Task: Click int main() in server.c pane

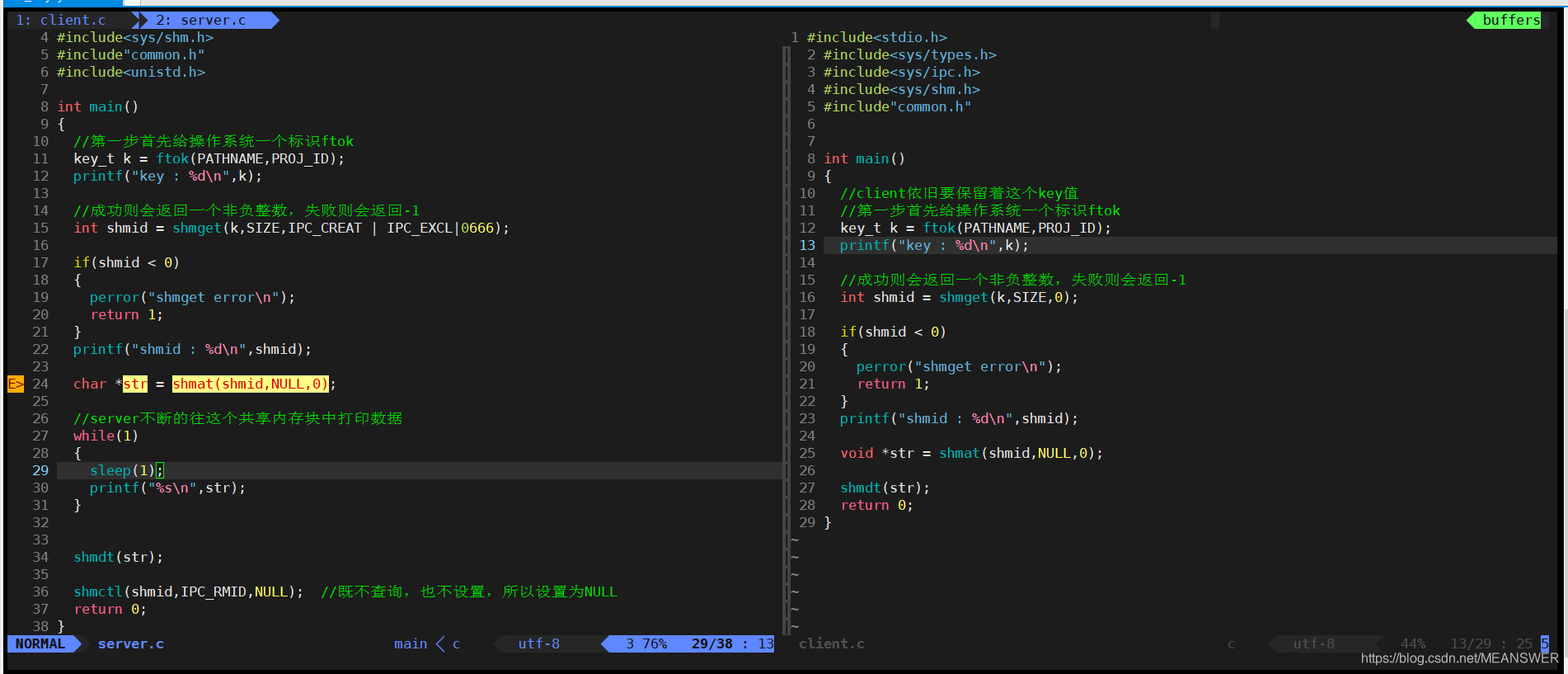Action: point(97,106)
